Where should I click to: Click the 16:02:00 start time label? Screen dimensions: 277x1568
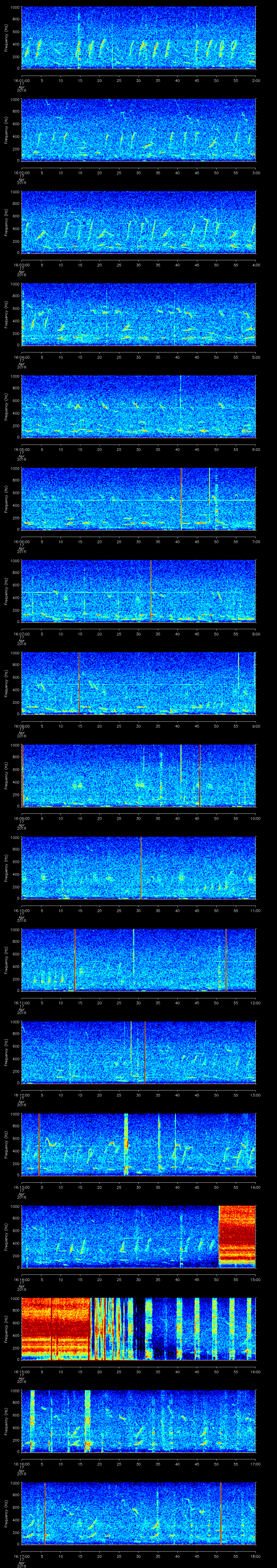(21, 173)
